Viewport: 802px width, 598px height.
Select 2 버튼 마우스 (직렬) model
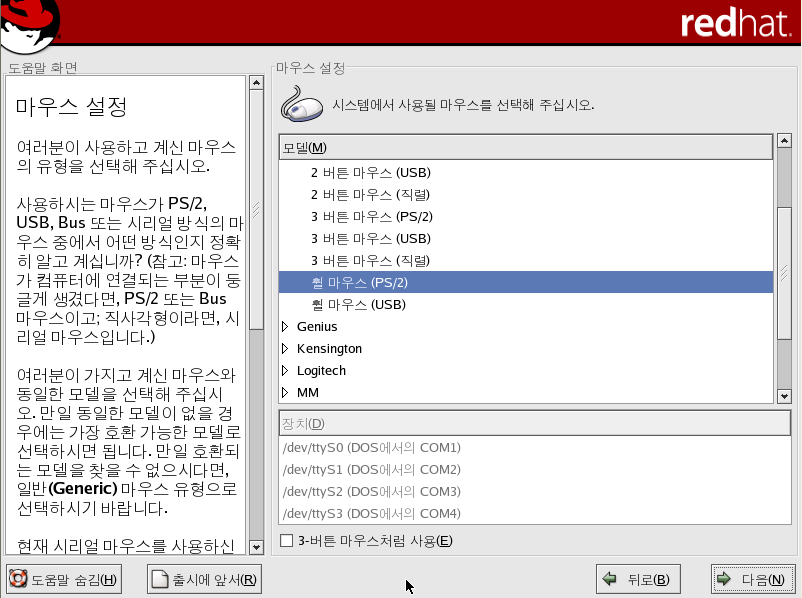tap(526, 194)
